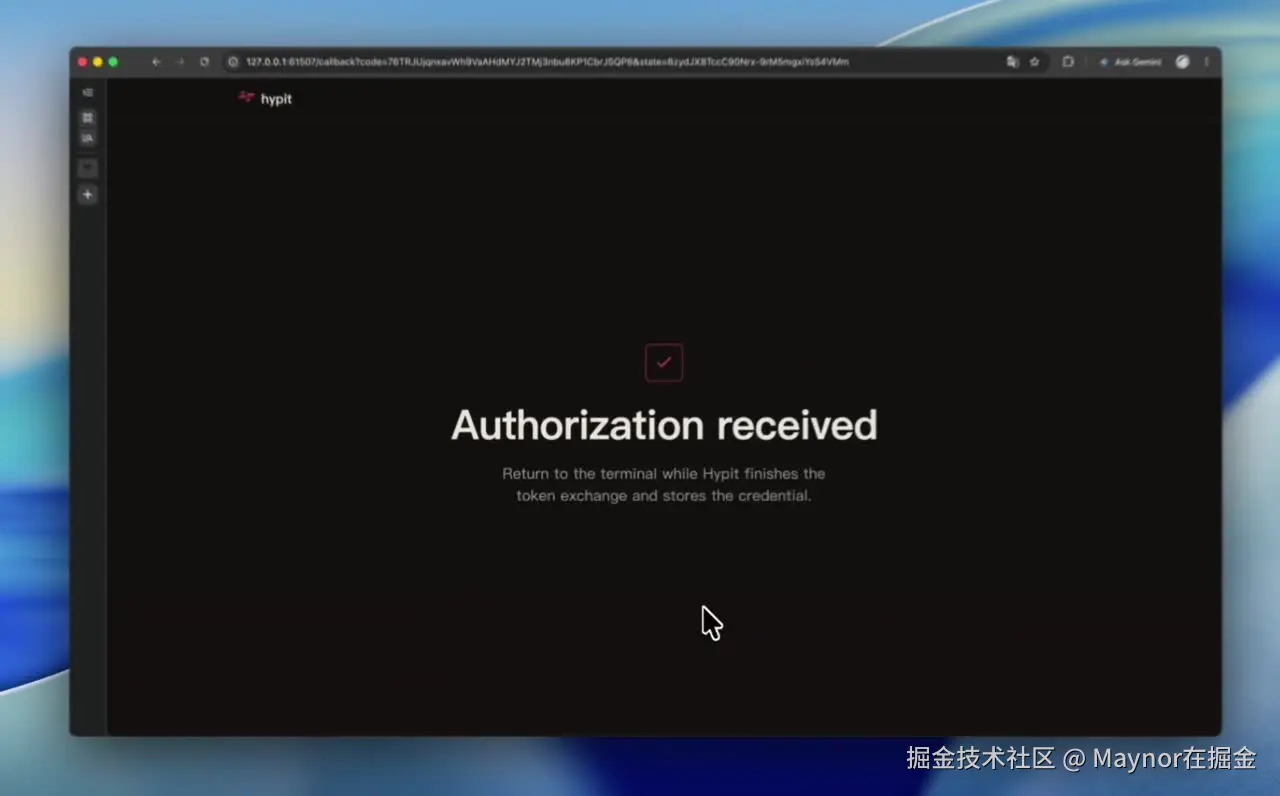The image size is (1280, 796).
Task: Close the browser window with red button
Action: coord(83,62)
